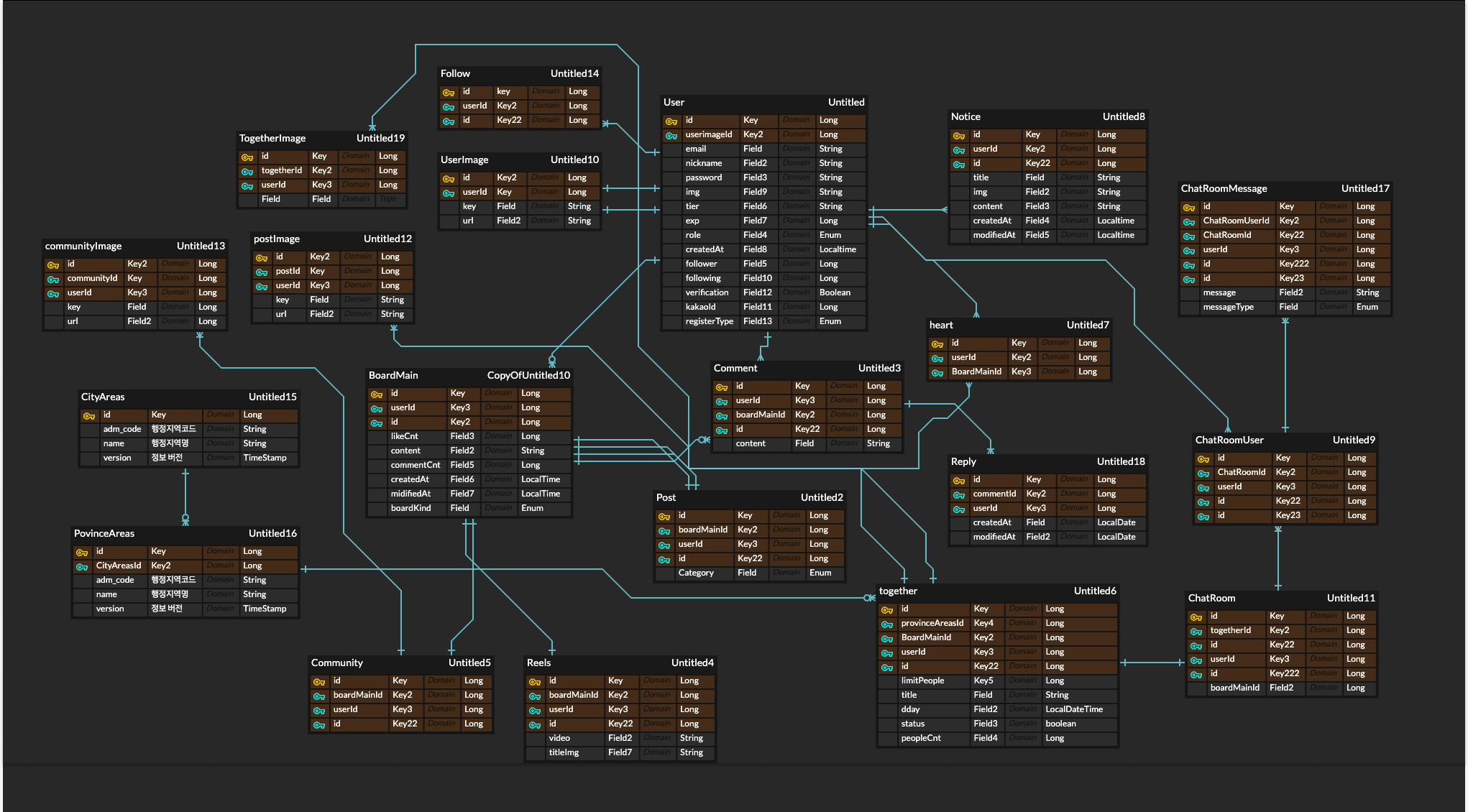Screen dimensions: 1468x812
Task: Select the Category column in Post table
Action: tap(695, 573)
